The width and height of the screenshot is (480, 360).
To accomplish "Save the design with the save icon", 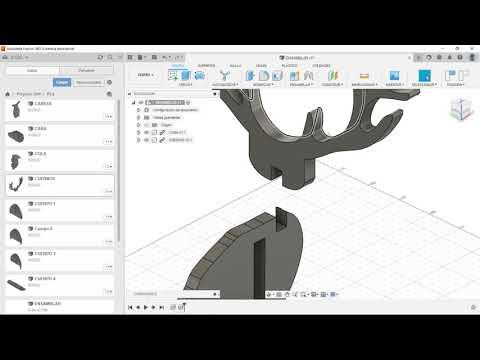I will (x=154, y=57).
